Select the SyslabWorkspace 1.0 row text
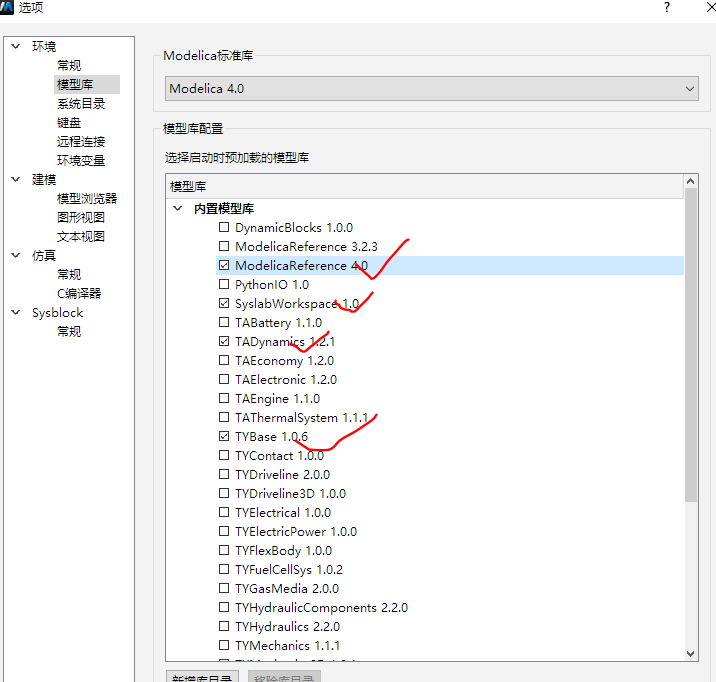The image size is (716, 682). tap(297, 304)
